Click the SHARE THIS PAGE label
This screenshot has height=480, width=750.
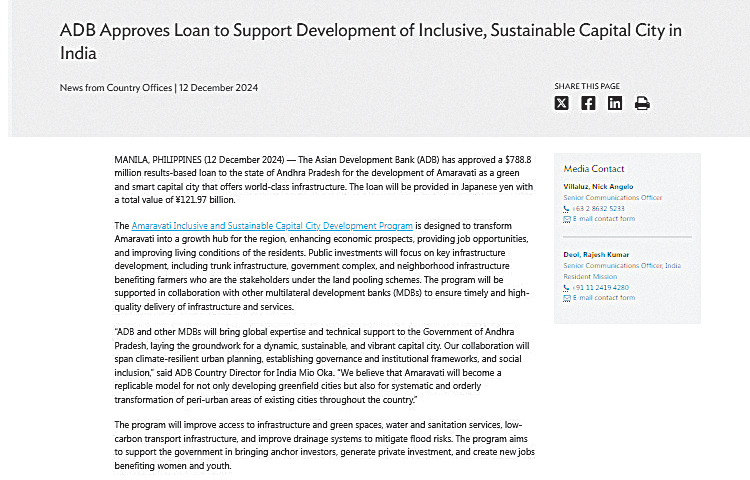(587, 86)
